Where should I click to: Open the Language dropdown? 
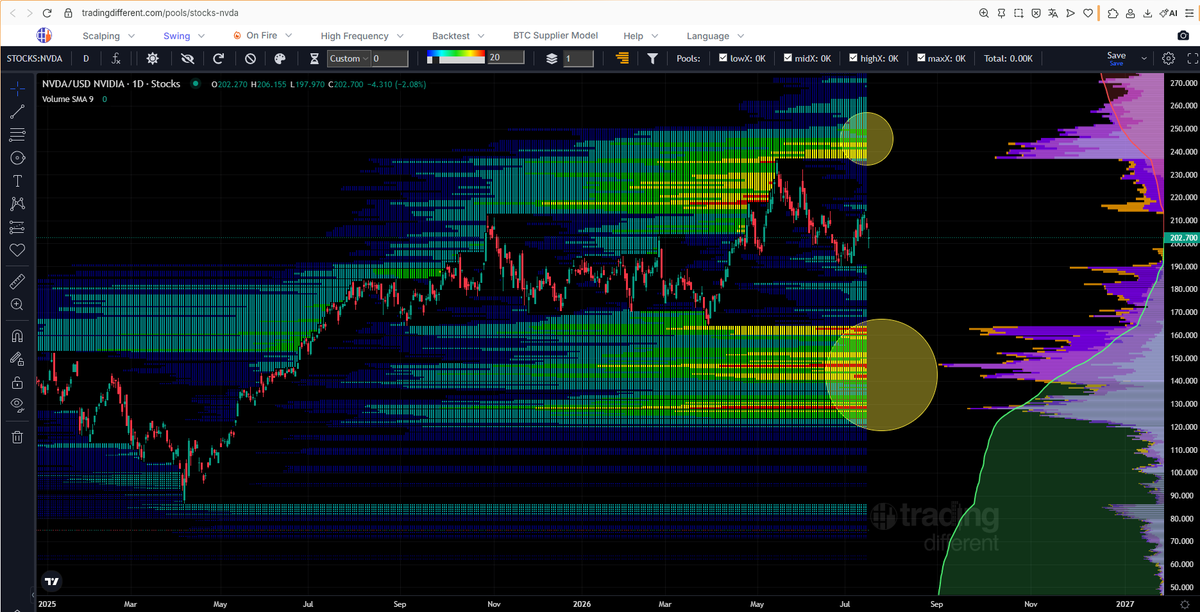click(x=715, y=36)
